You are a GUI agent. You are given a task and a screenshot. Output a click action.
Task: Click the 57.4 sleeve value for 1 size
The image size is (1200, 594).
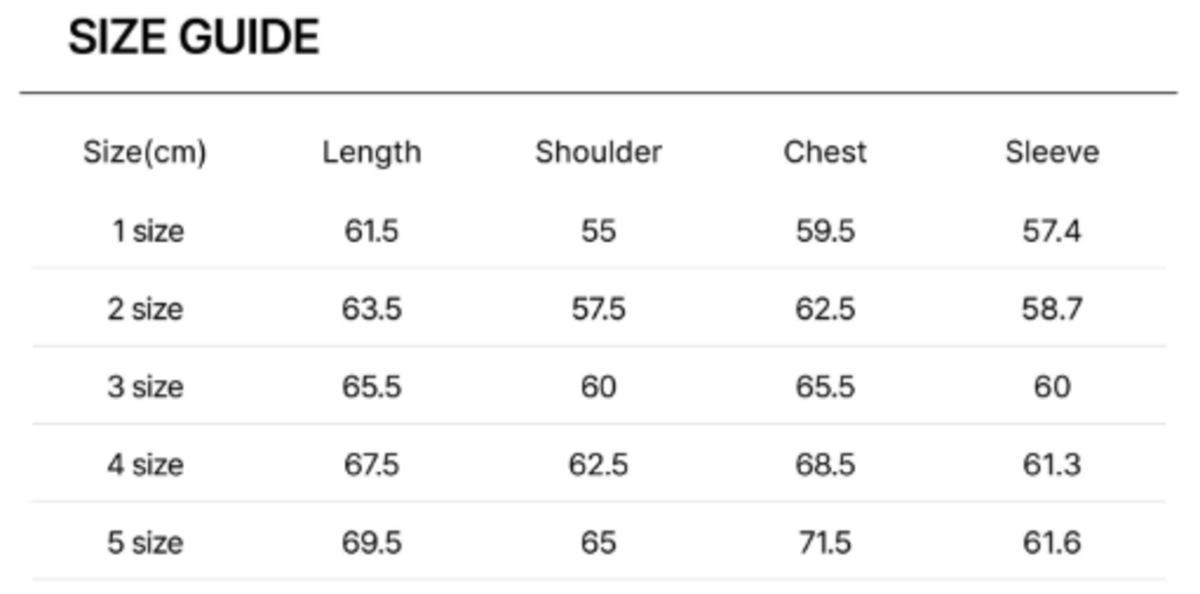tap(1052, 232)
